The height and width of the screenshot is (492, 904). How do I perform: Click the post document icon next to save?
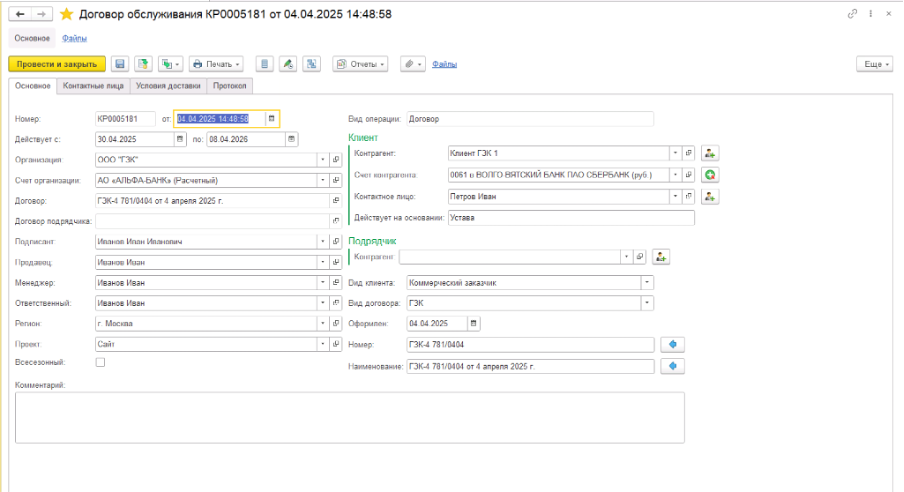(x=143, y=64)
